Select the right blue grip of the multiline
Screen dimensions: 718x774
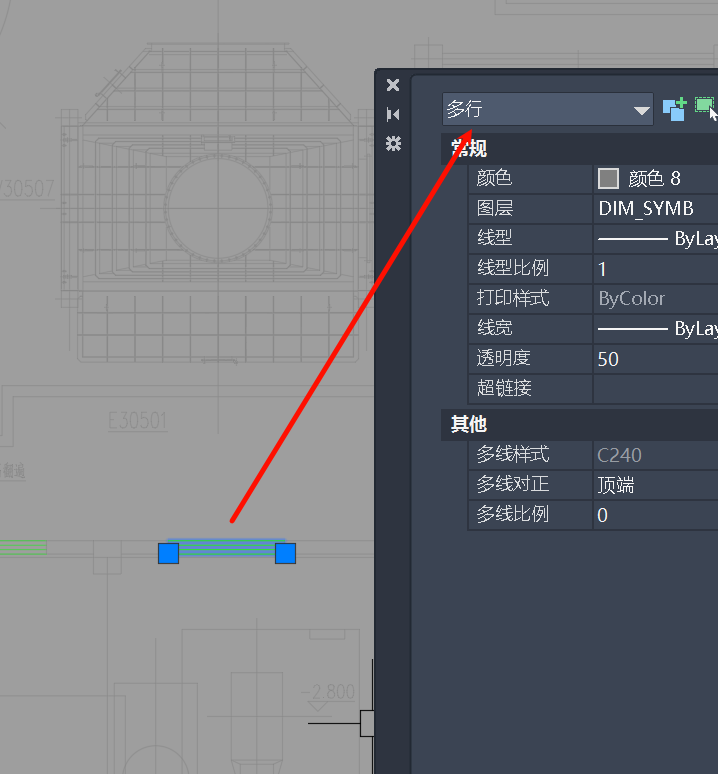click(286, 553)
